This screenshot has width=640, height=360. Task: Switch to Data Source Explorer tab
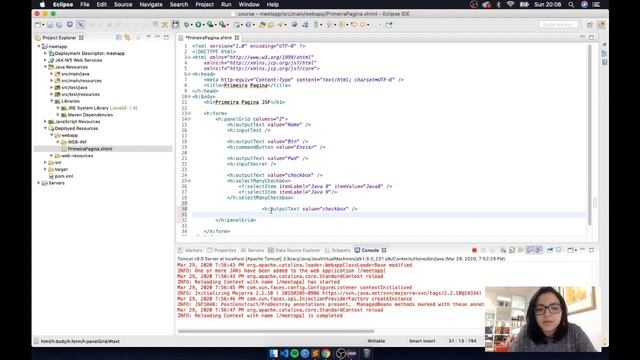pos(294,250)
